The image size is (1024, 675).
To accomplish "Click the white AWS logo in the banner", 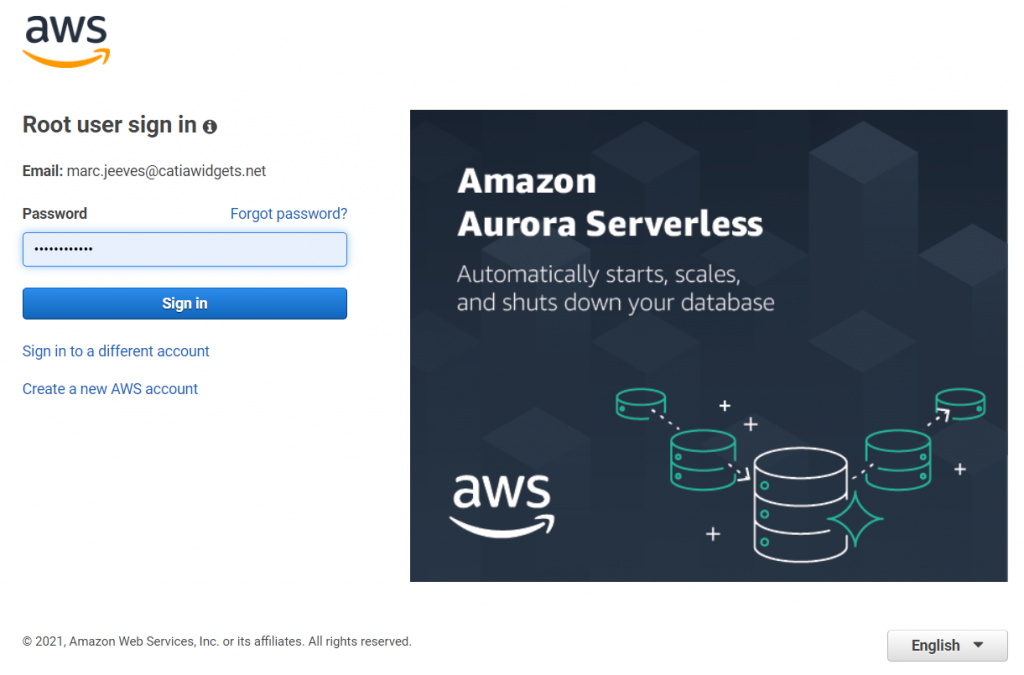I will pyautogui.click(x=502, y=506).
